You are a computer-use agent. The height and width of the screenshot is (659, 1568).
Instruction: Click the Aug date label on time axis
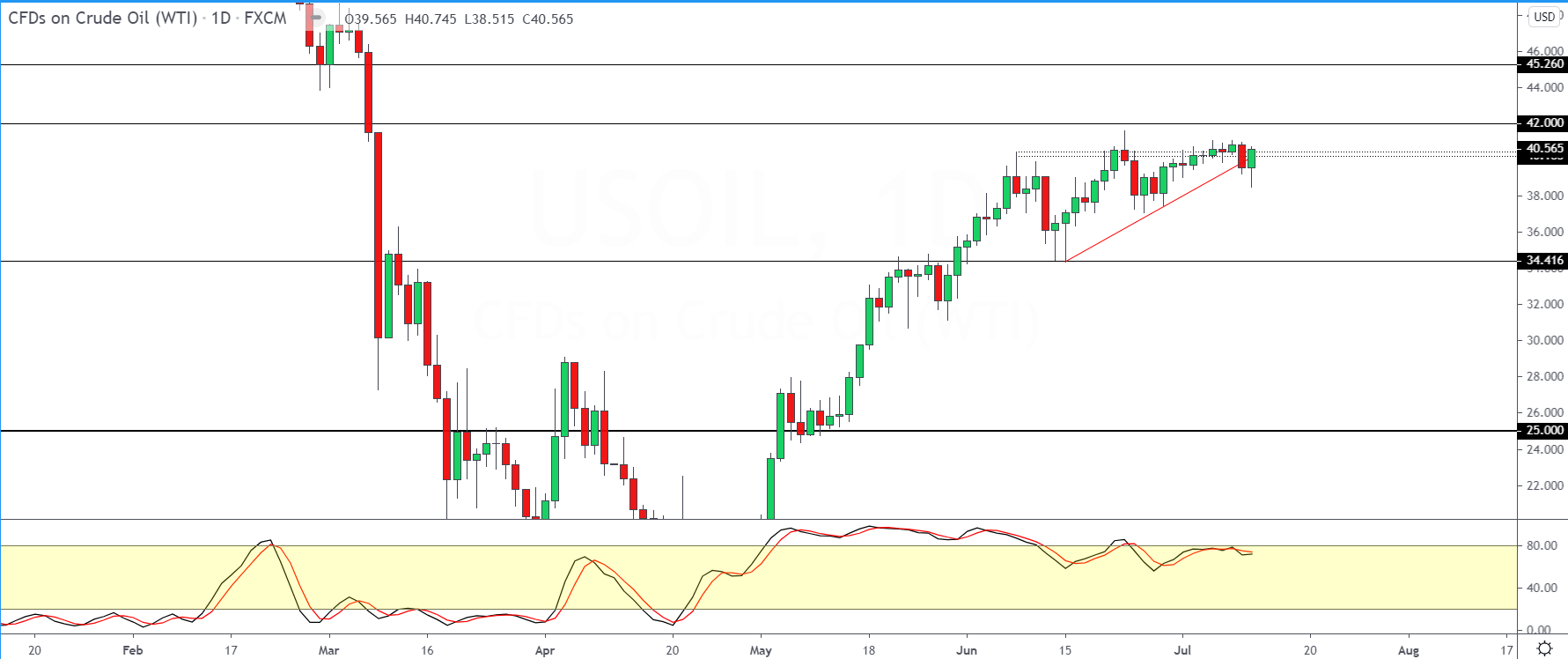pos(1409,650)
